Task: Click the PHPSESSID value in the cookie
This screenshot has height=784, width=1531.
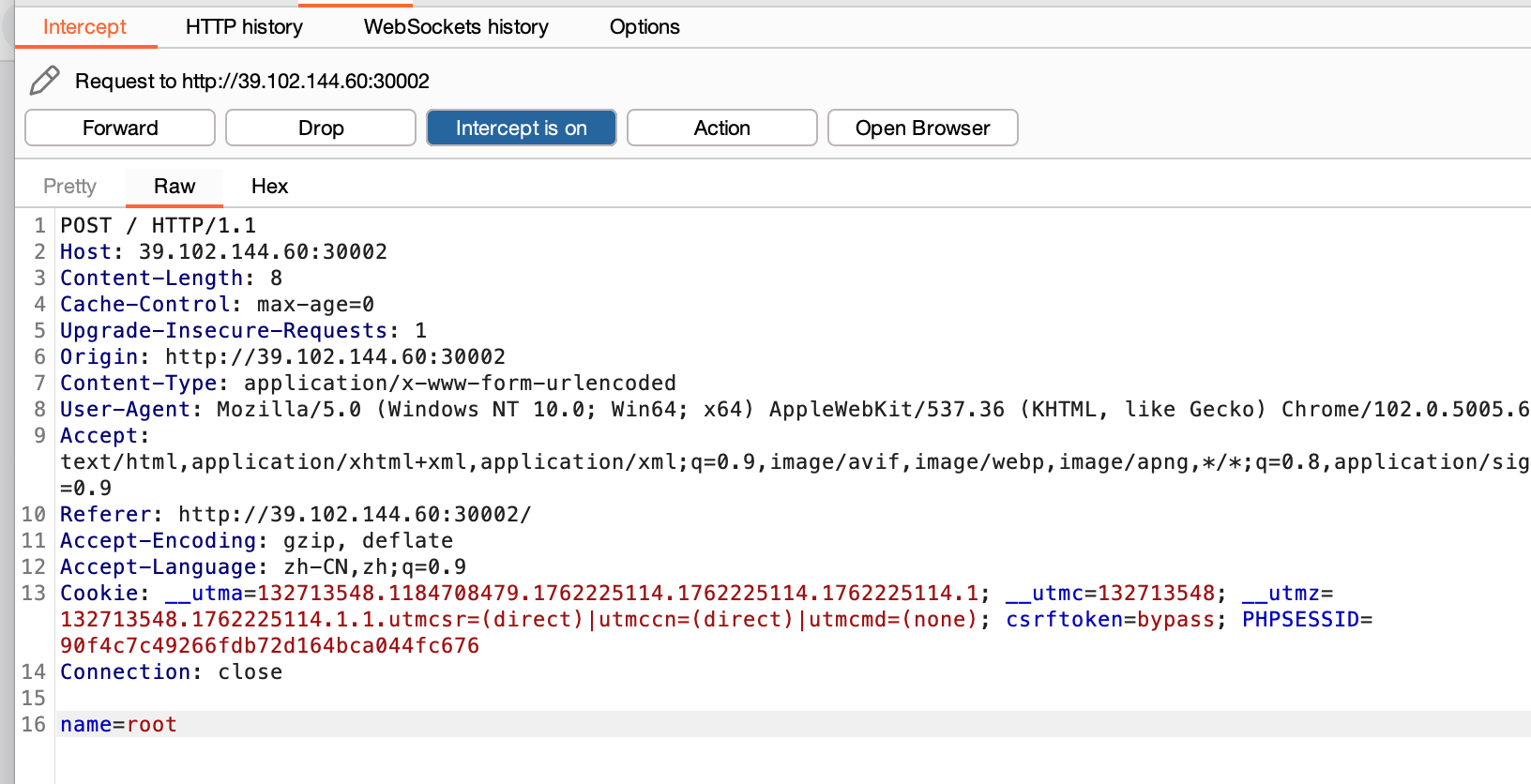Action: [x=269, y=646]
